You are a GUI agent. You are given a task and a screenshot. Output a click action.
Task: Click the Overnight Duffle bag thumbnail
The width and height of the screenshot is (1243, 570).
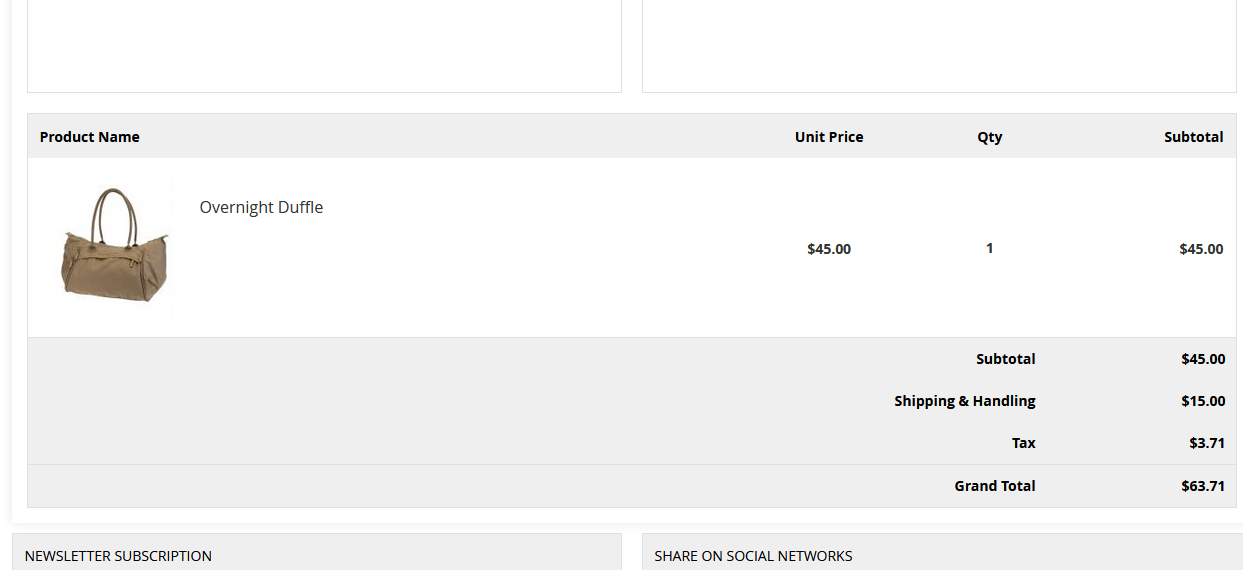point(114,246)
